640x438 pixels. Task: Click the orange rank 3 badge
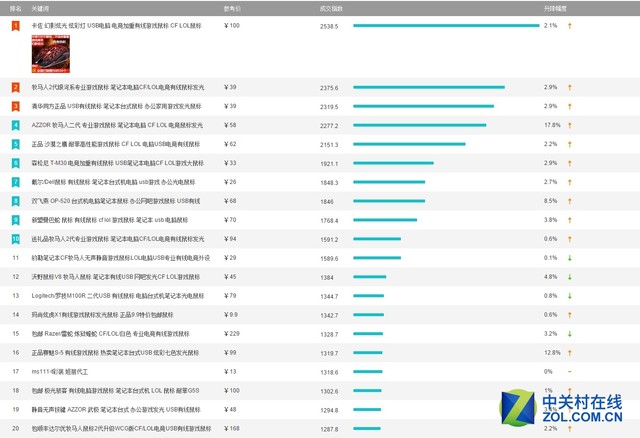click(x=16, y=106)
